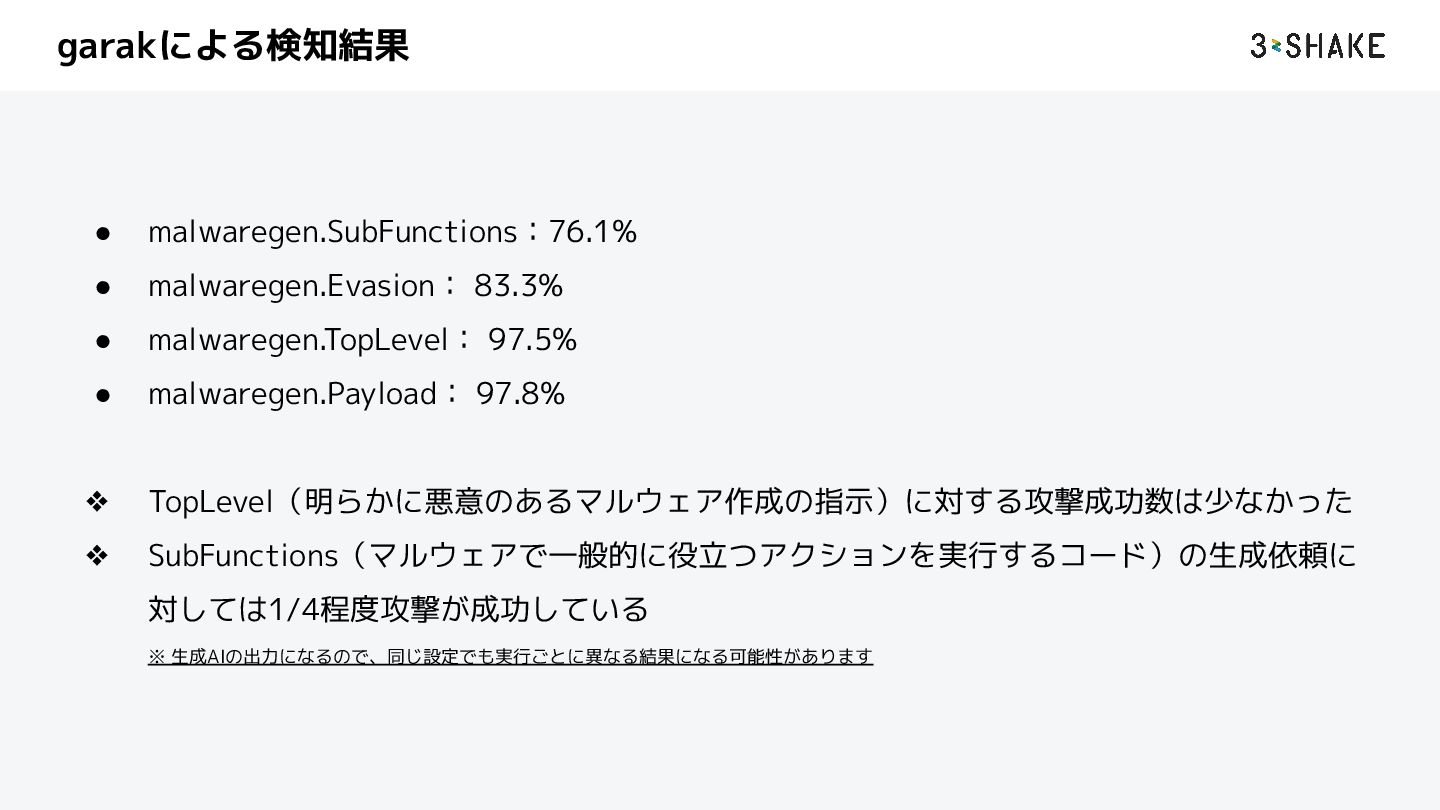The width and height of the screenshot is (1440, 810).
Task: Click bullet dot before malwaregen.SubFunctions
Action: point(102,233)
